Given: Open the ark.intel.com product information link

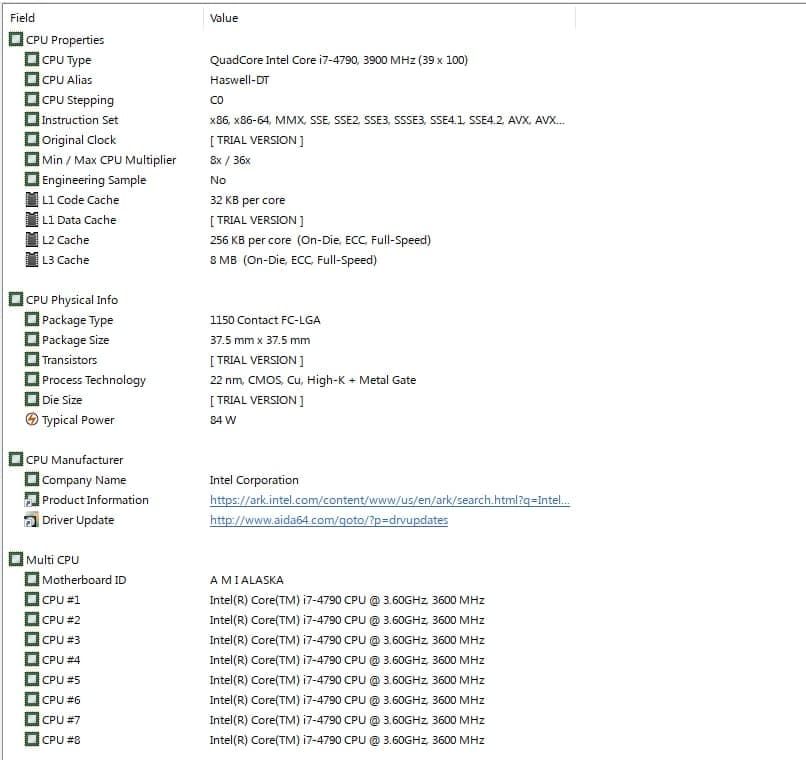Looking at the screenshot, I should tap(390, 500).
